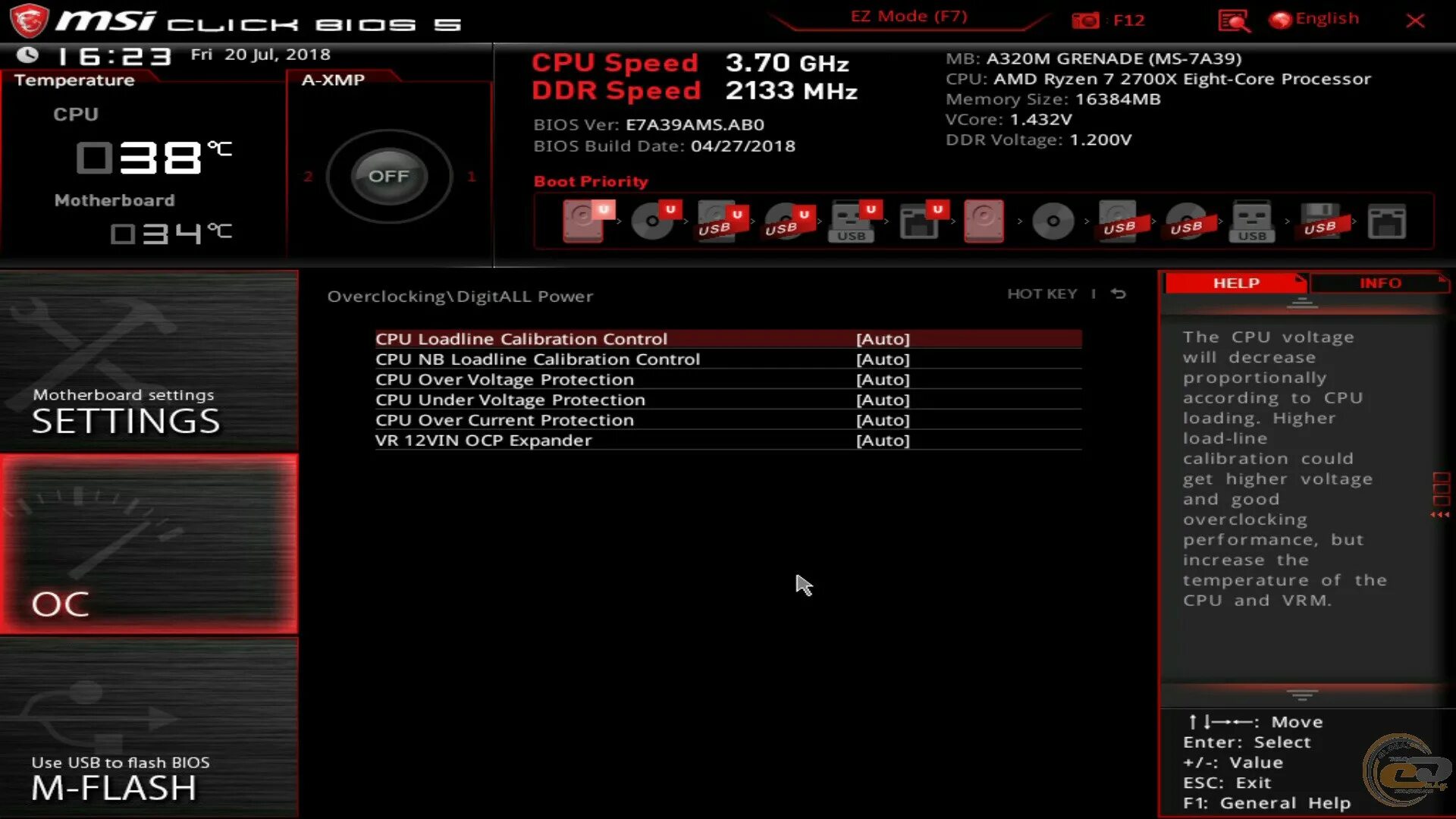The height and width of the screenshot is (819, 1456).
Task: Select CPU Loadline Calibration Control dropdown
Action: 882,339
